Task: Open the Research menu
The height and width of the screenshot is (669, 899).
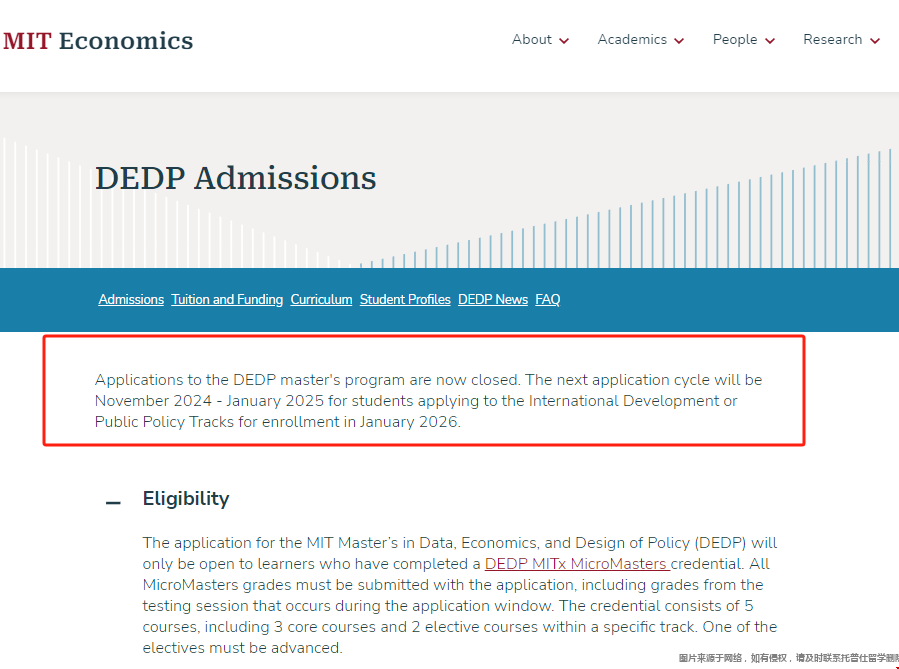Action: (x=832, y=40)
